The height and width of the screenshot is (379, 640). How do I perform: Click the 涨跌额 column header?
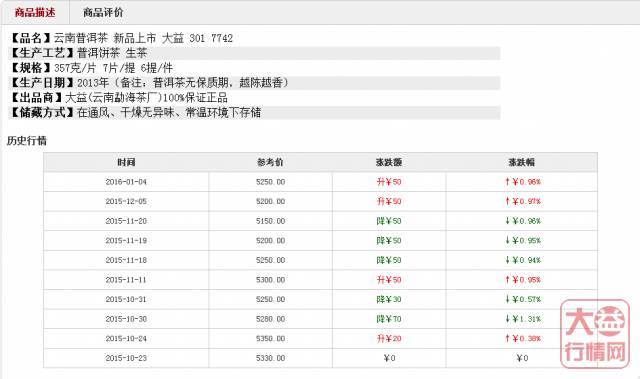click(x=389, y=162)
